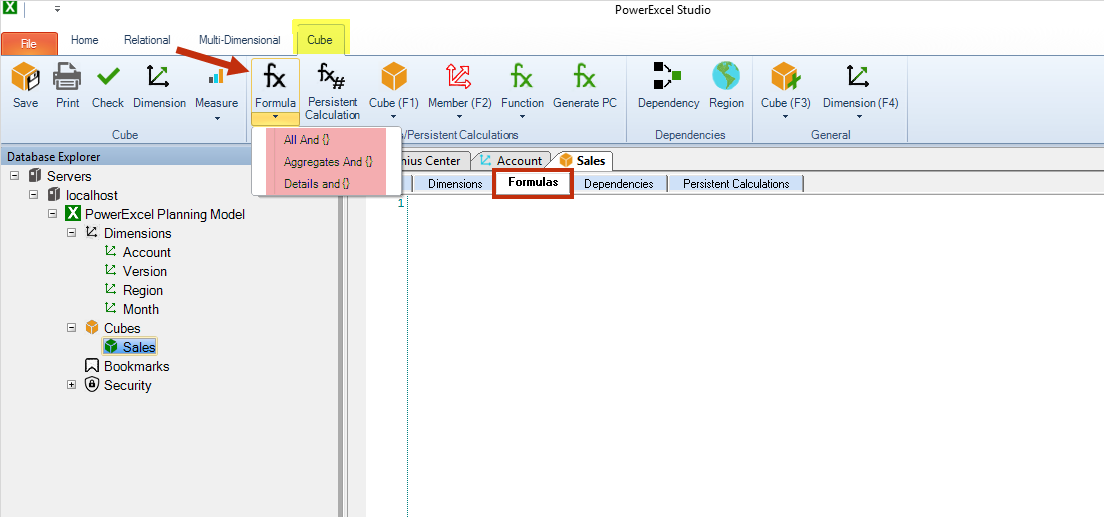The image size is (1104, 517).
Task: Click the Cube (F1) icon
Action: point(394,76)
